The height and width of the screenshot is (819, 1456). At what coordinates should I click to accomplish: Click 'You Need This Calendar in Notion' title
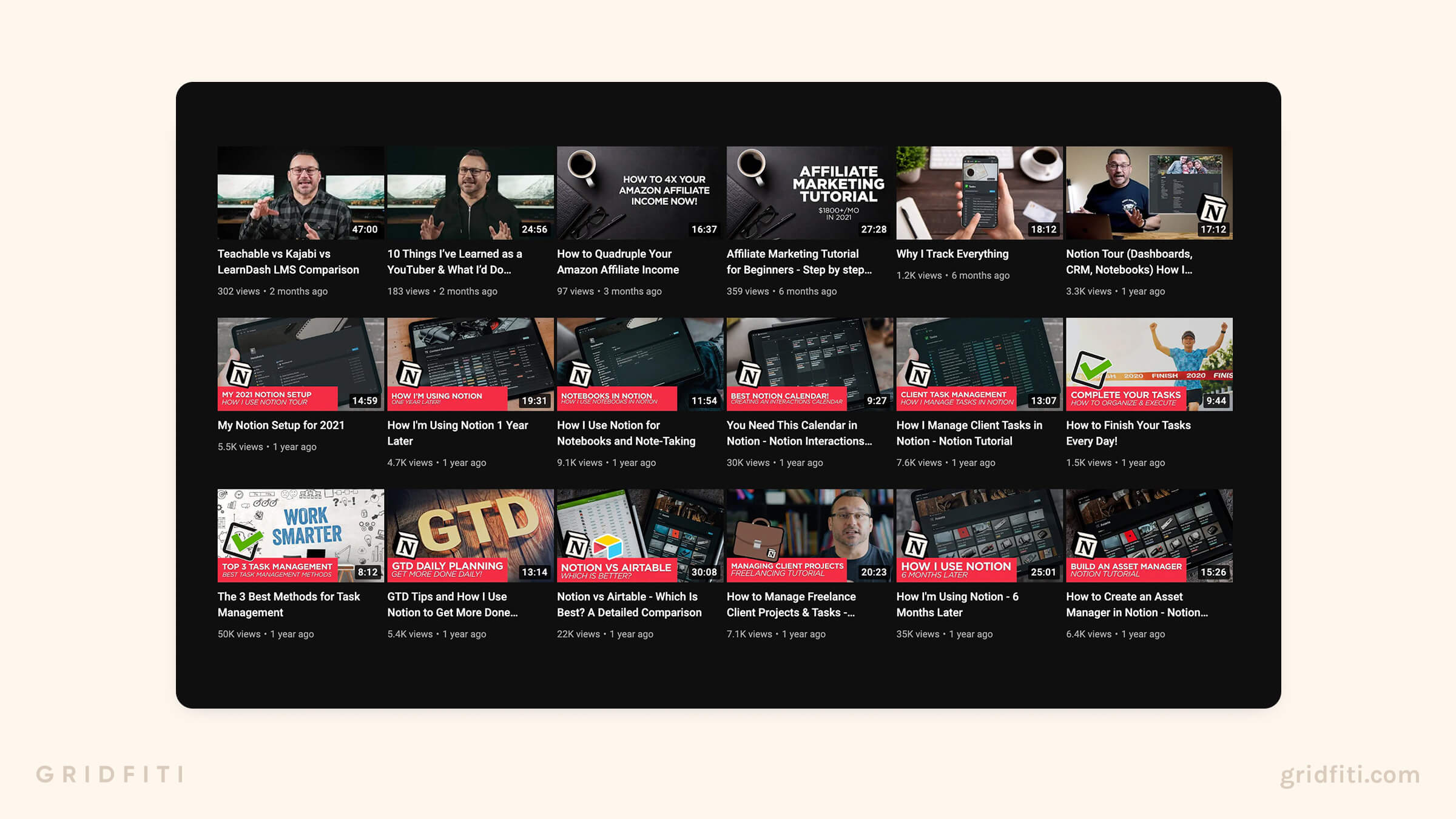(799, 433)
